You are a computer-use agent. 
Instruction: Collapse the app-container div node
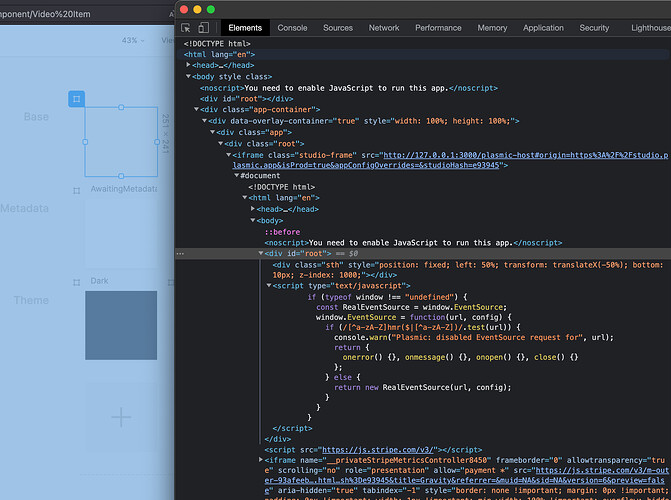196,109
